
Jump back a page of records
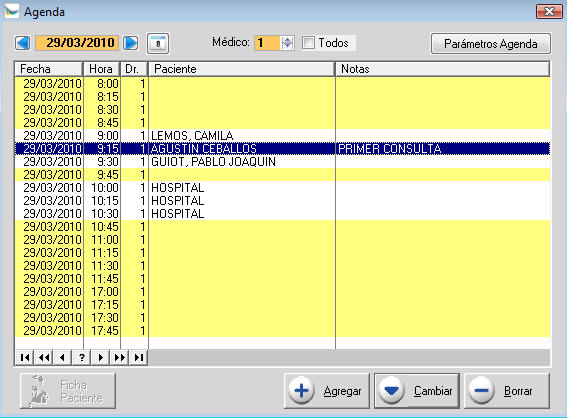[44, 358]
